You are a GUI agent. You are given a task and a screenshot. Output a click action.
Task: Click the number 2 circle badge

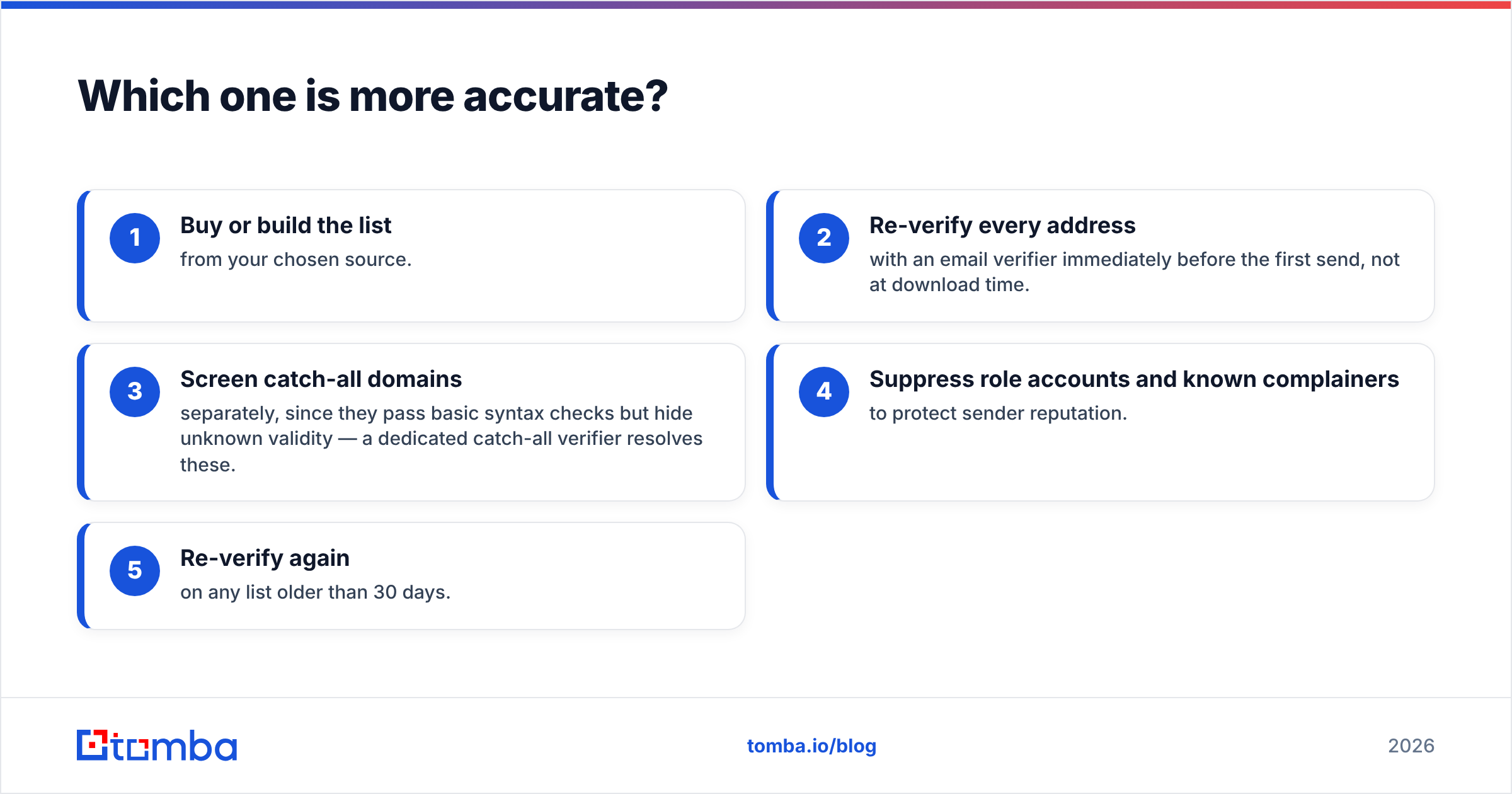(x=824, y=238)
